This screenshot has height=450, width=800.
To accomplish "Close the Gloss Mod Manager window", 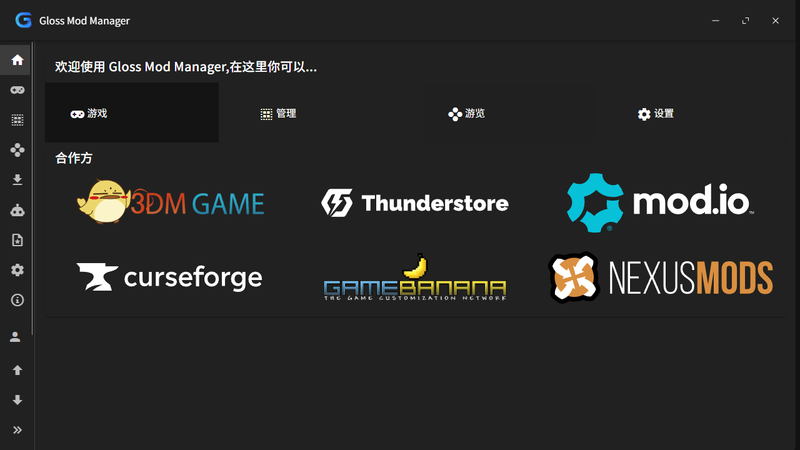I will [x=776, y=20].
